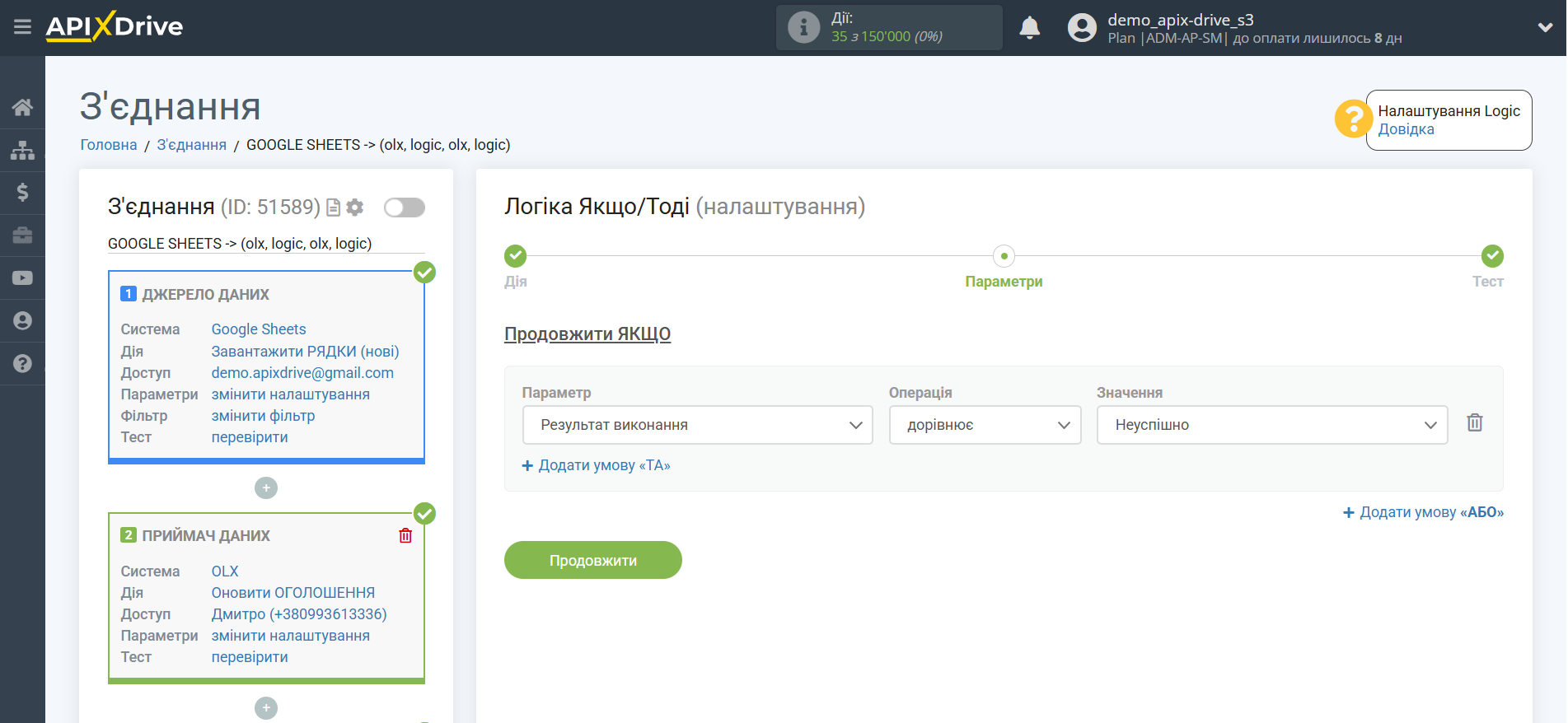Open billing dollar icon in sidebar
Screen dimensions: 1568x723
pos(22,193)
